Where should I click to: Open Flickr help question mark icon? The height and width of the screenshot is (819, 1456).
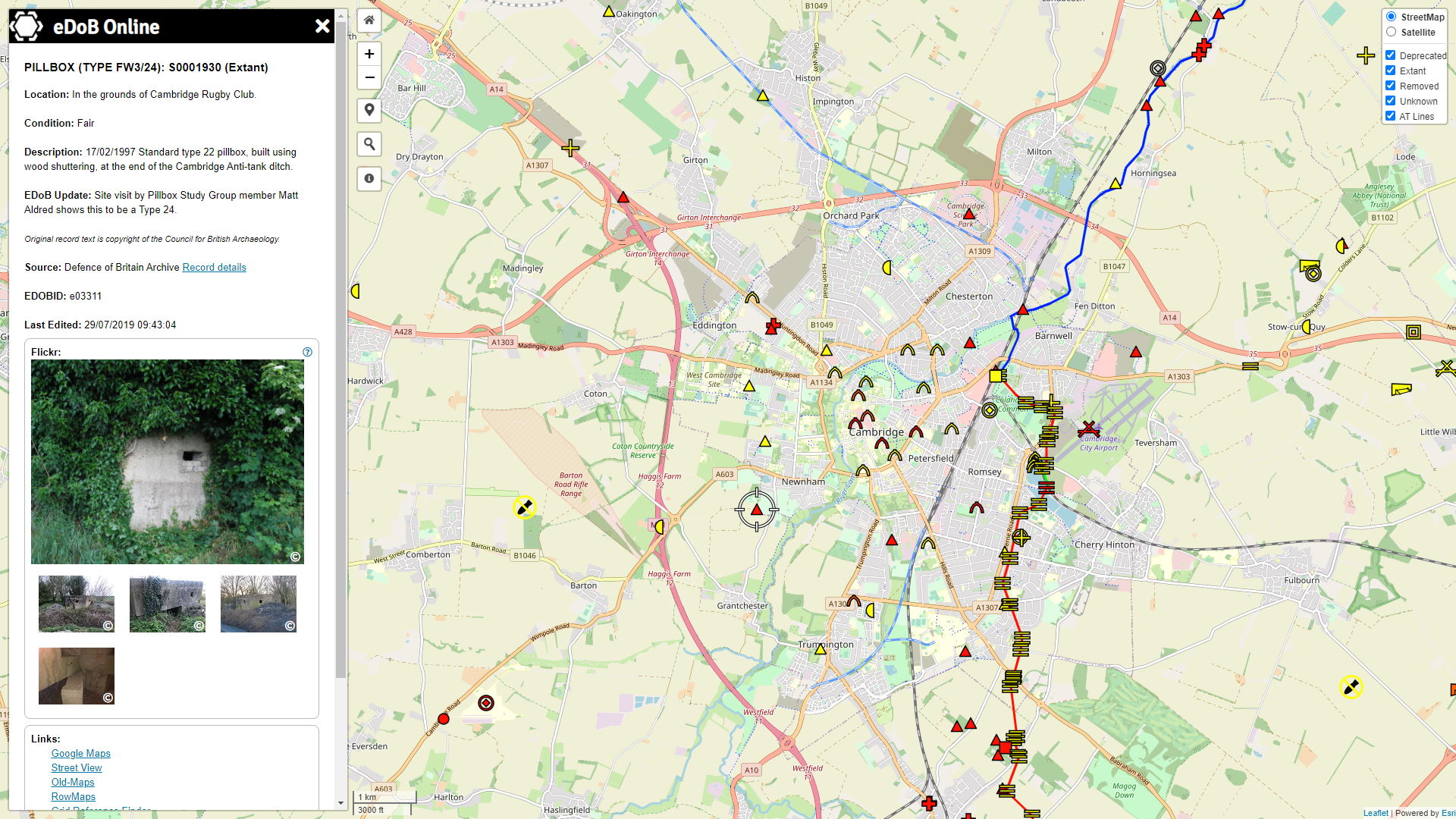307,352
